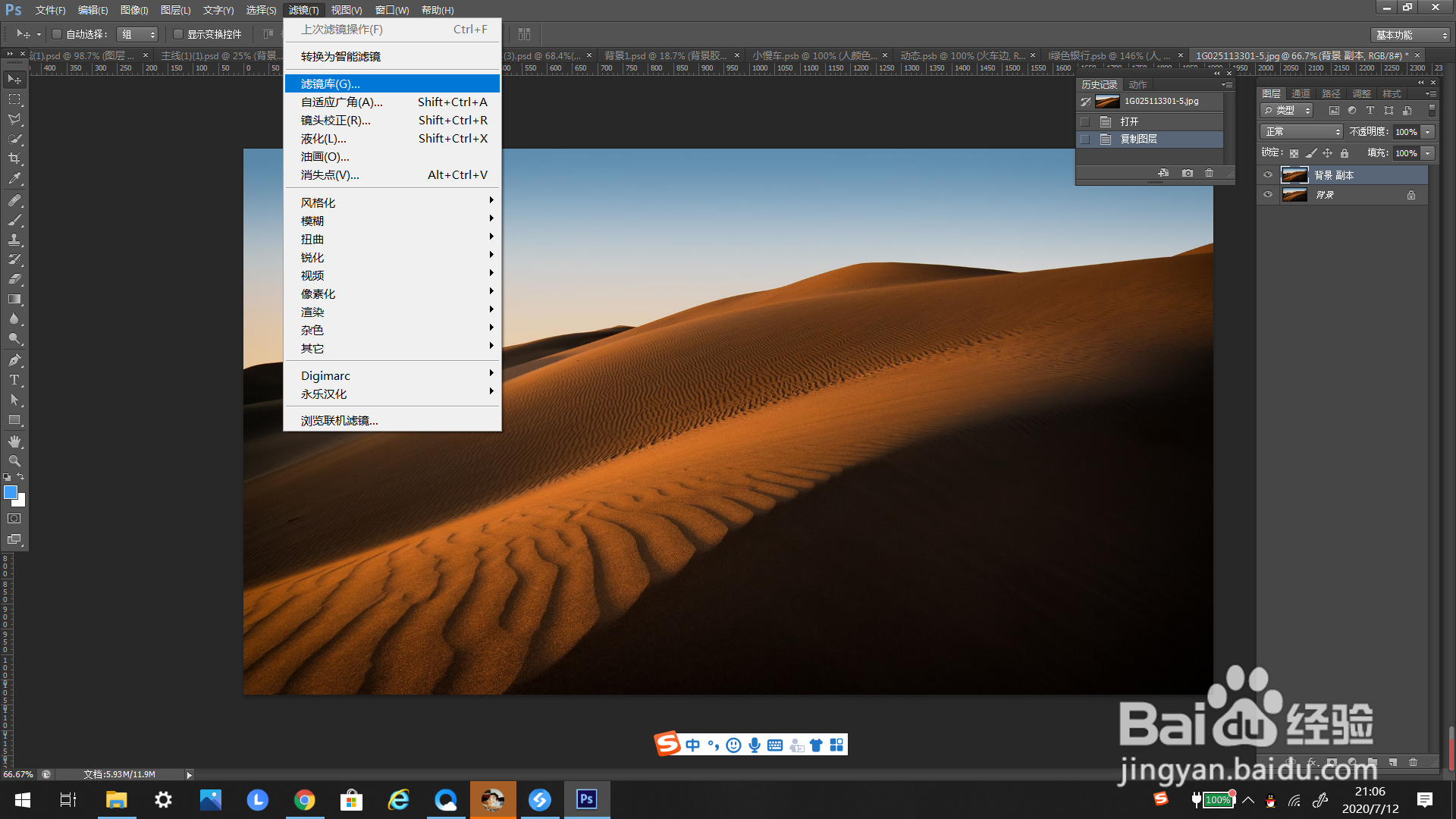
Task: Delete the history state with the trash icon
Action: (x=1210, y=174)
